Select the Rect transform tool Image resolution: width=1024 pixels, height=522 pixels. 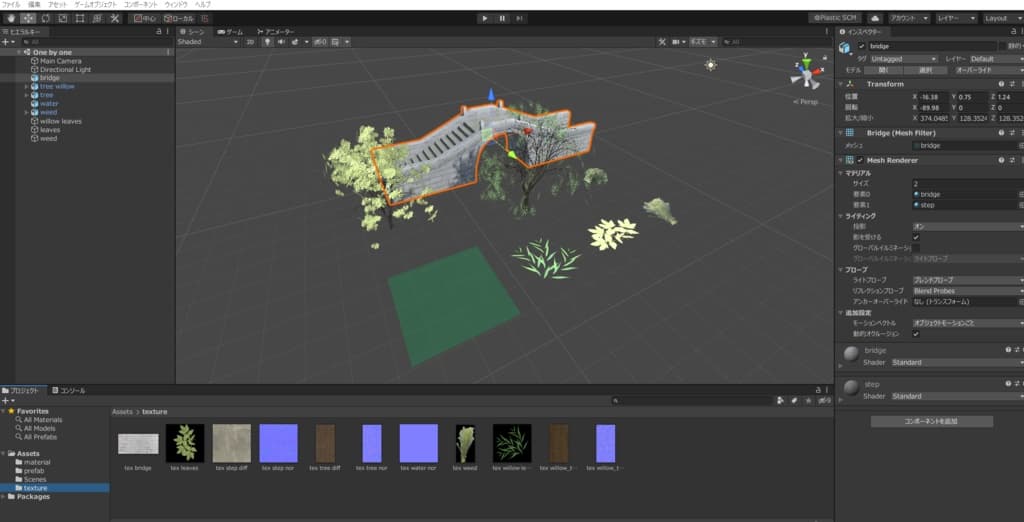(x=79, y=18)
